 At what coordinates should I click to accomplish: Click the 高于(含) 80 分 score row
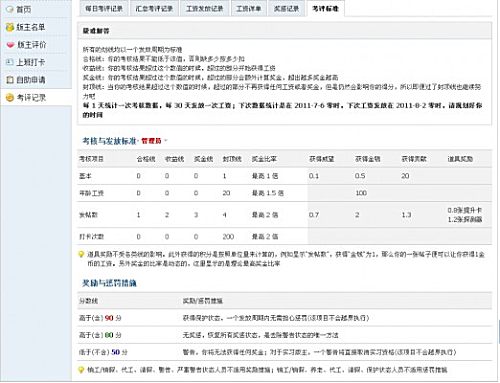(x=284, y=335)
